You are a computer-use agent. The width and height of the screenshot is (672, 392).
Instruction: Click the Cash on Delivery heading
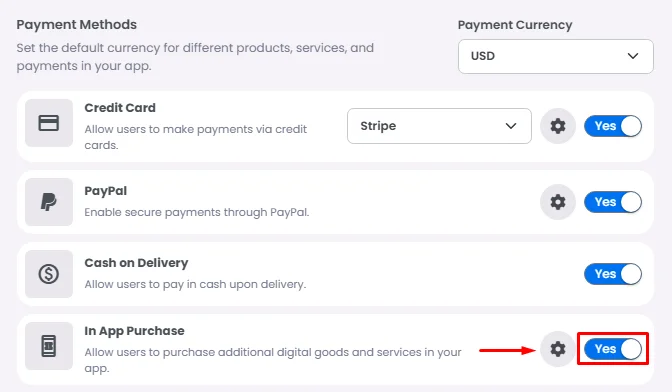pos(136,263)
